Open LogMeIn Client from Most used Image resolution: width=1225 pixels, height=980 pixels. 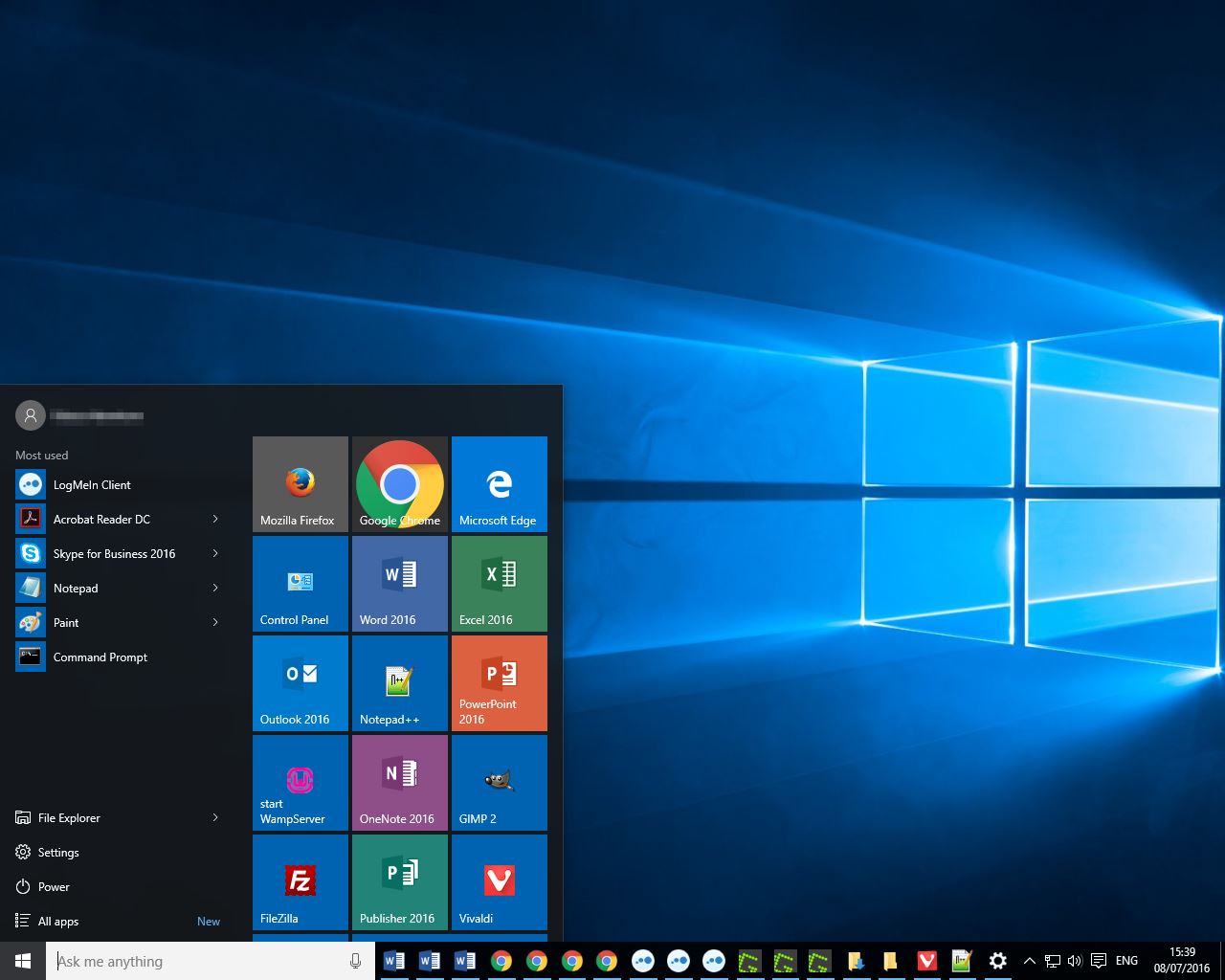click(x=119, y=484)
